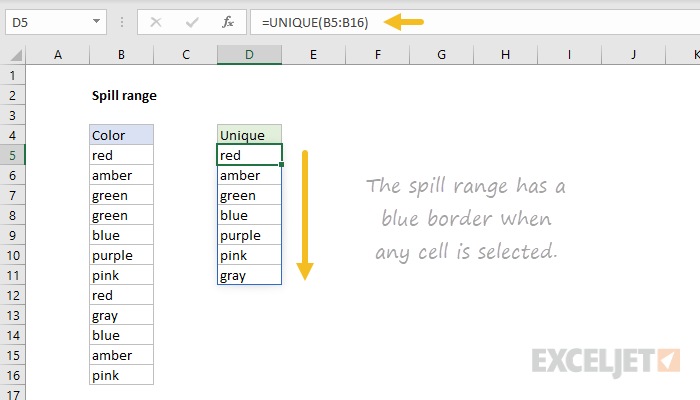Click the Exceljet logo
The width and height of the screenshot is (700, 400).
[607, 359]
